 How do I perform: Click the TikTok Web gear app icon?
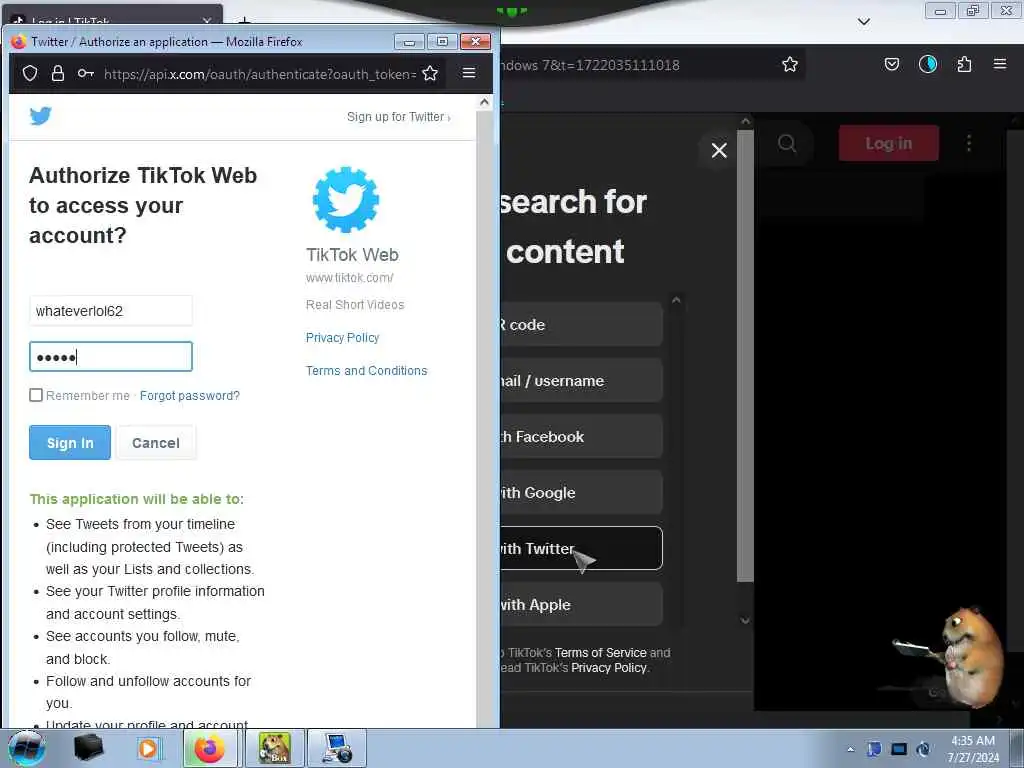[345, 200]
